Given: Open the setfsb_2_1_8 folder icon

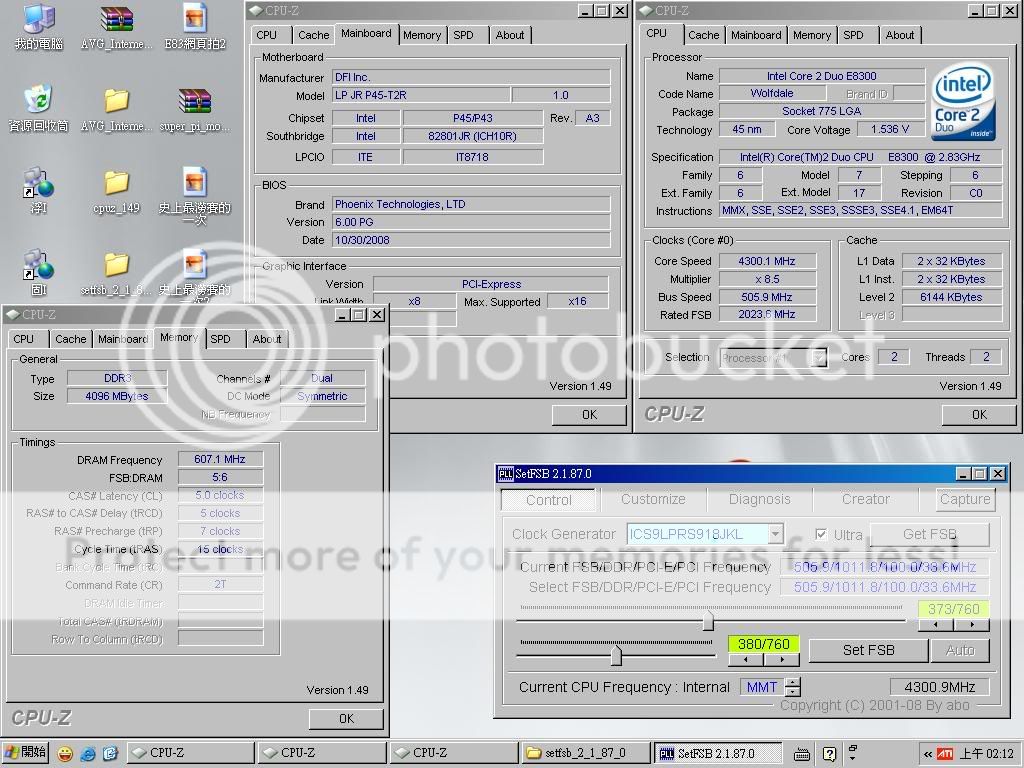Looking at the screenshot, I should pyautogui.click(x=116, y=273).
